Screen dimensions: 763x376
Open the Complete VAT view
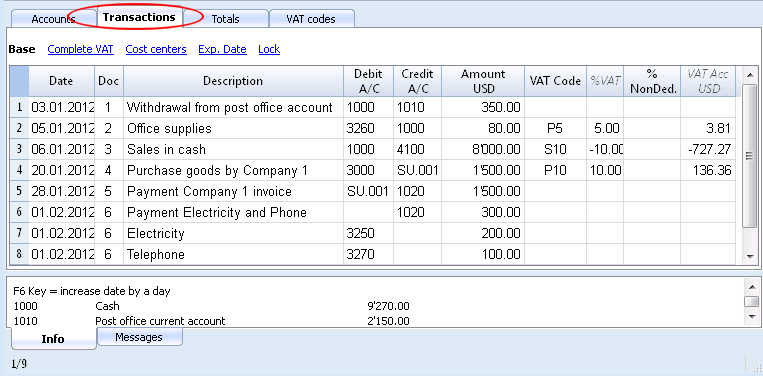click(x=81, y=49)
